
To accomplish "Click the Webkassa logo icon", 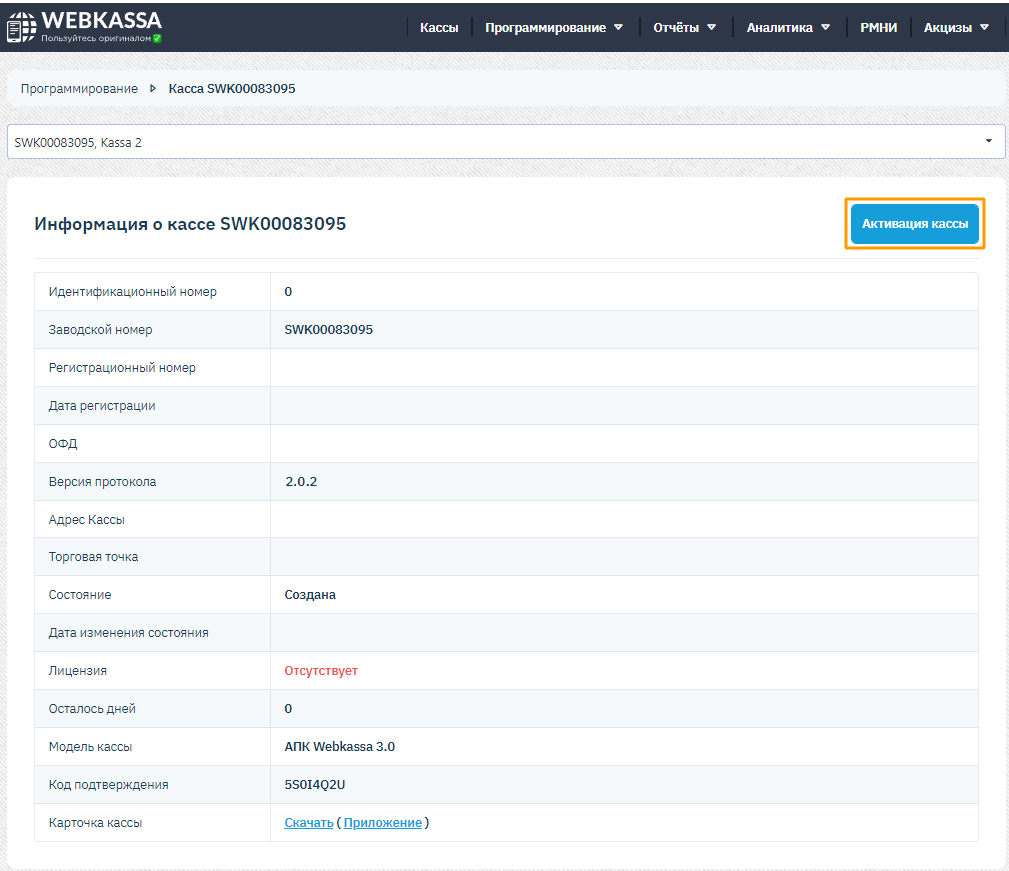I will [x=21, y=27].
